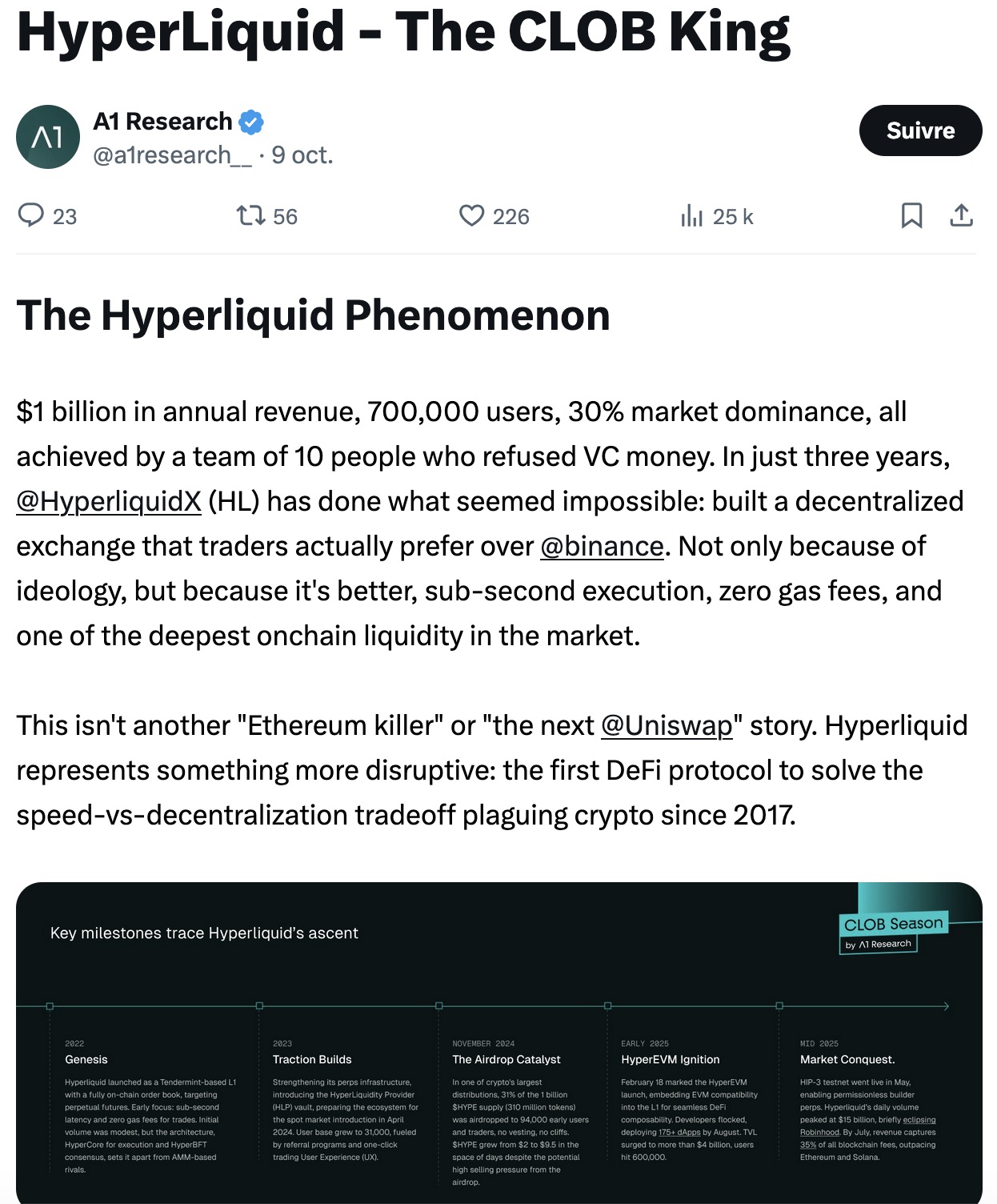
Task: Click the reply comment icon
Action: click(x=31, y=215)
